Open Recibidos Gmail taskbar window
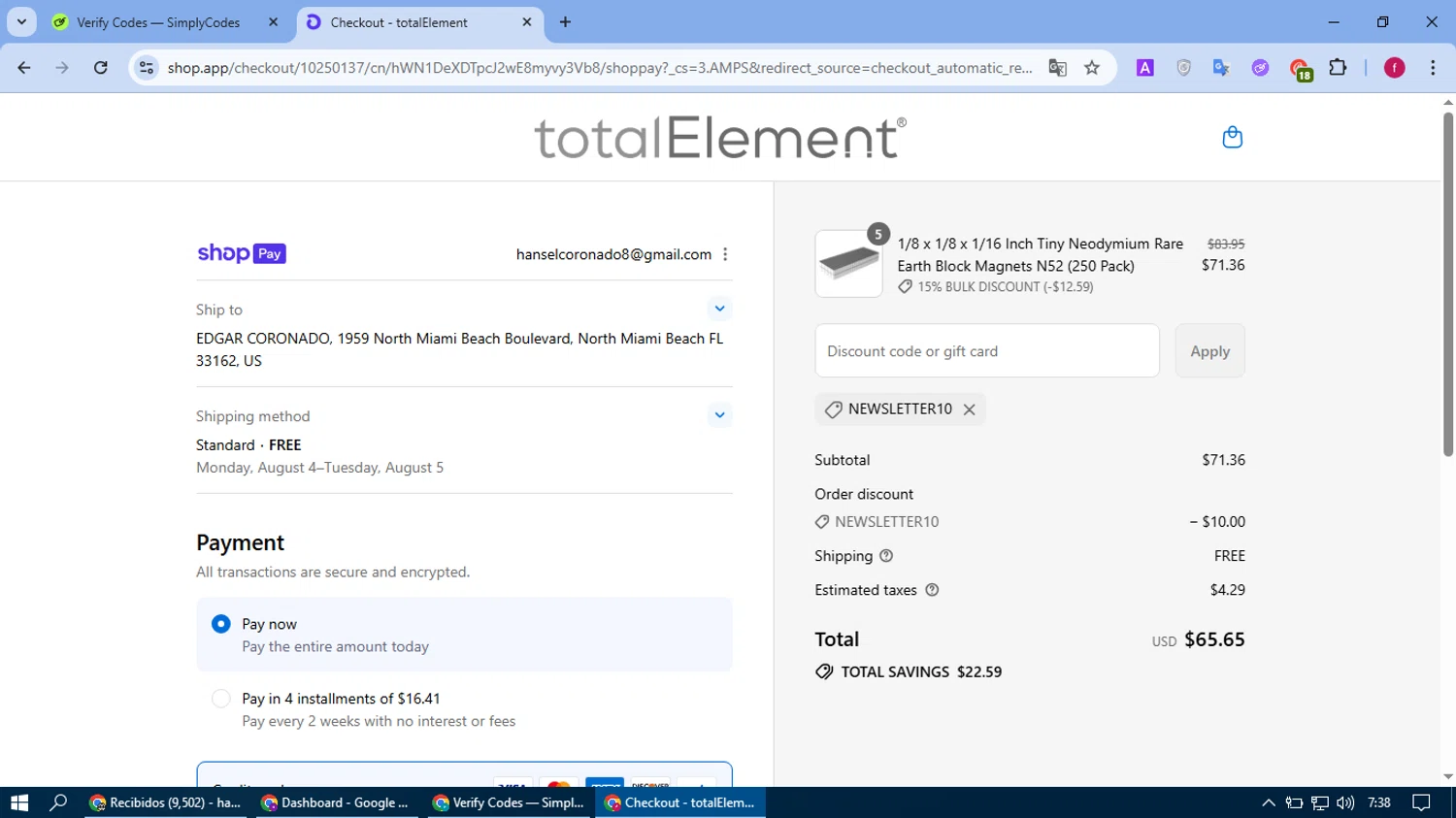This screenshot has width=1456, height=818. coord(167,802)
